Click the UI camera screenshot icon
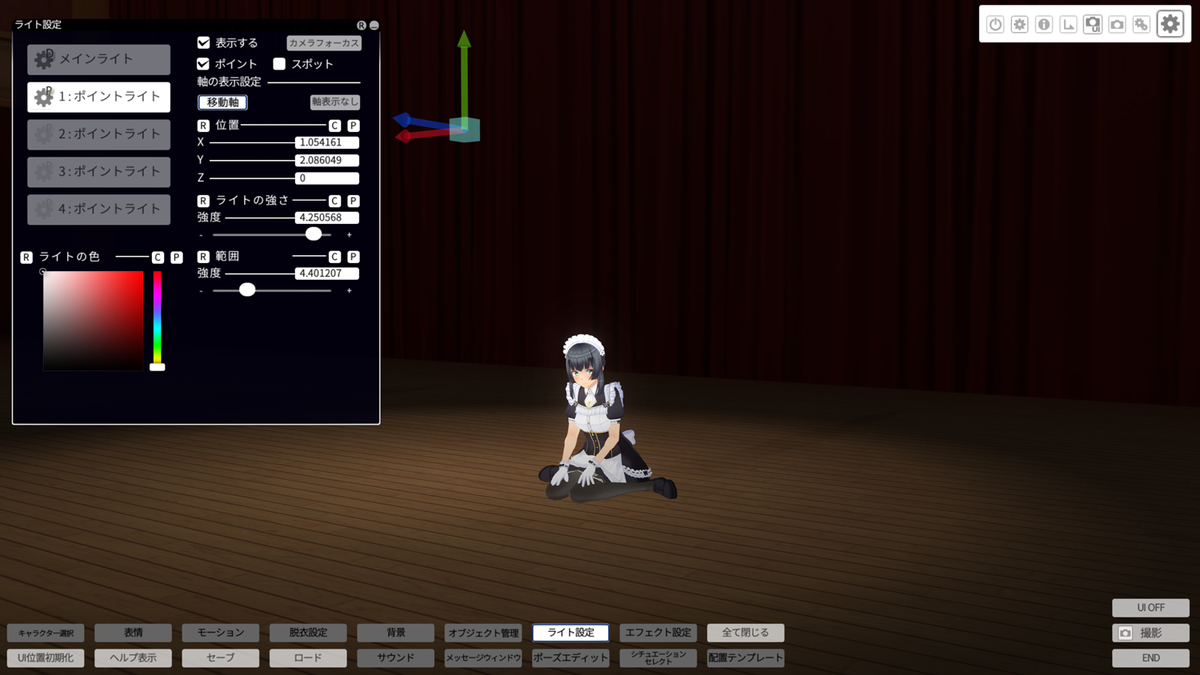The height and width of the screenshot is (675, 1200). (1093, 24)
